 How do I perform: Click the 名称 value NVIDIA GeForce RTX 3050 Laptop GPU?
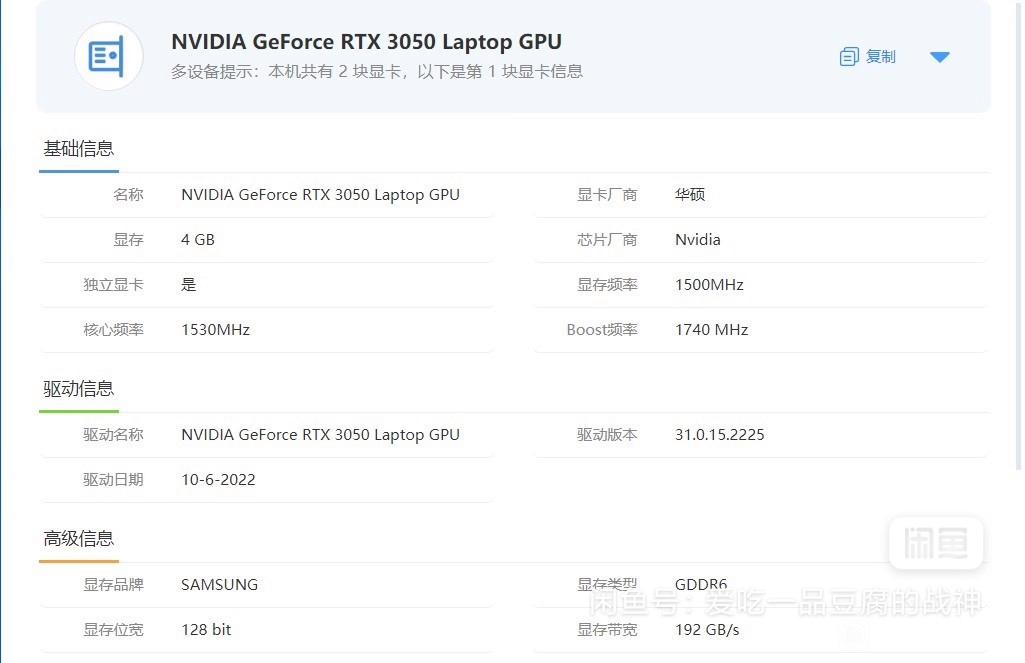point(320,195)
